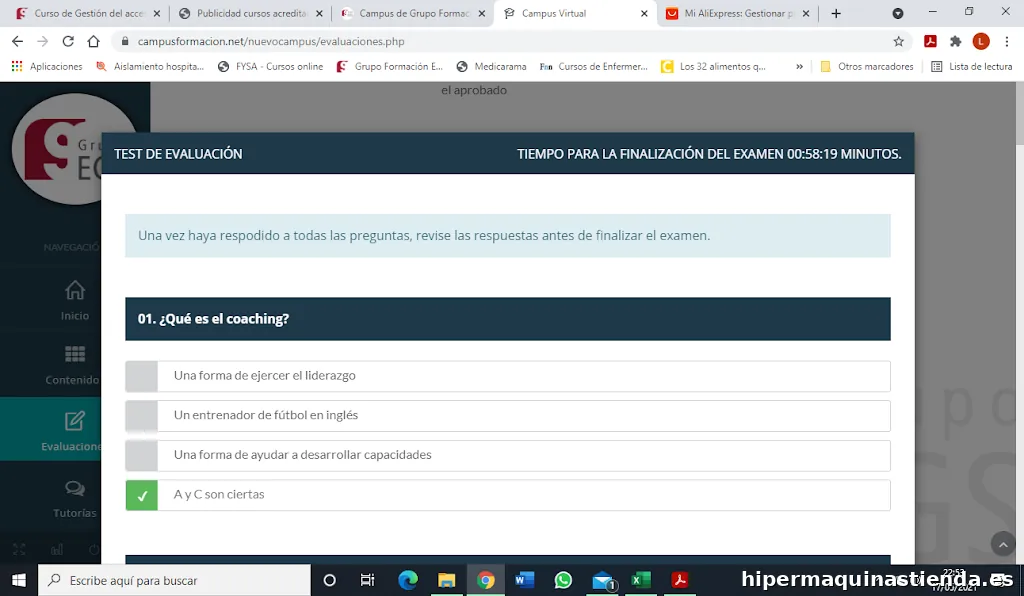Open the Adobe Acrobat extension icon
This screenshot has width=1024, height=596.
[x=930, y=41]
